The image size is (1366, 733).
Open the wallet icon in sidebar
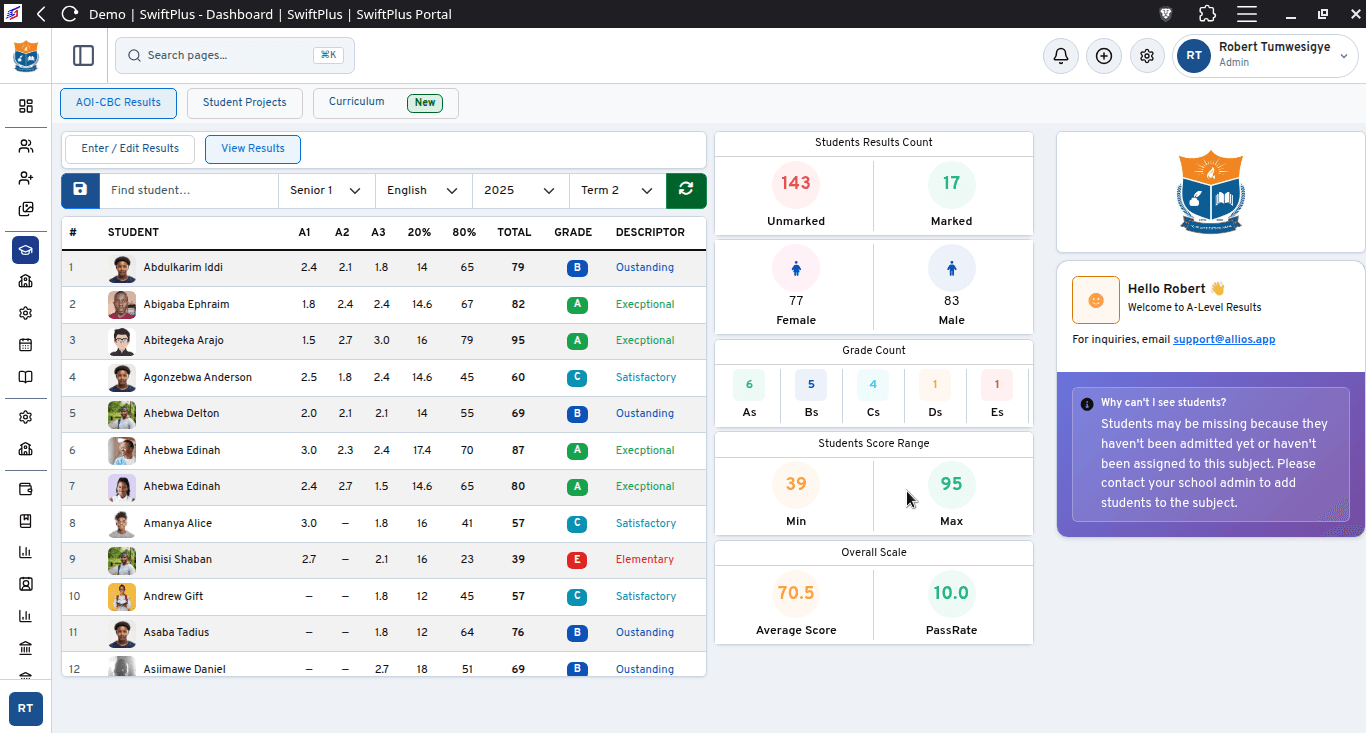[x=26, y=489]
